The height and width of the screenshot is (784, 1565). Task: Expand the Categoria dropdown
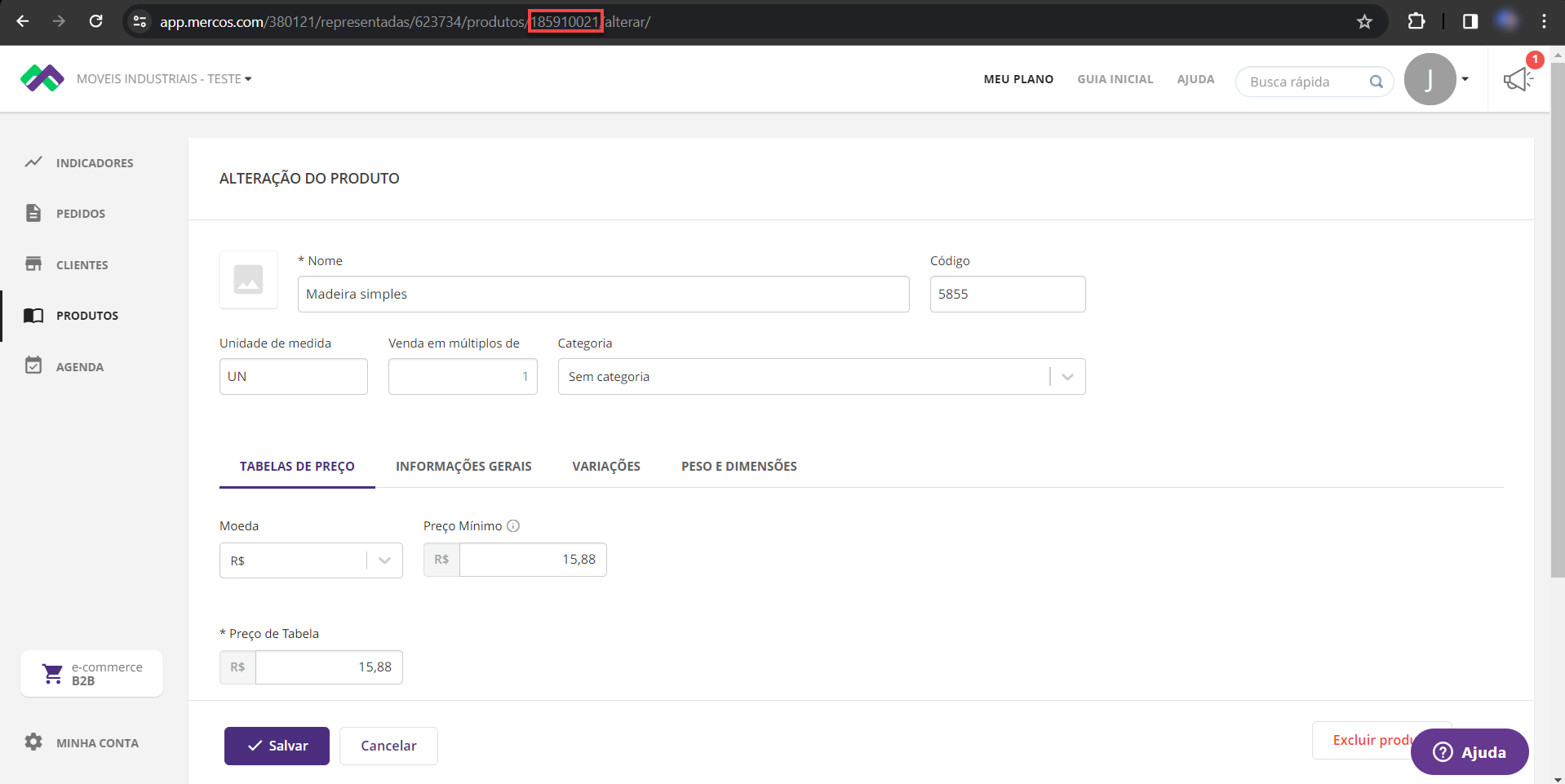coord(1066,377)
